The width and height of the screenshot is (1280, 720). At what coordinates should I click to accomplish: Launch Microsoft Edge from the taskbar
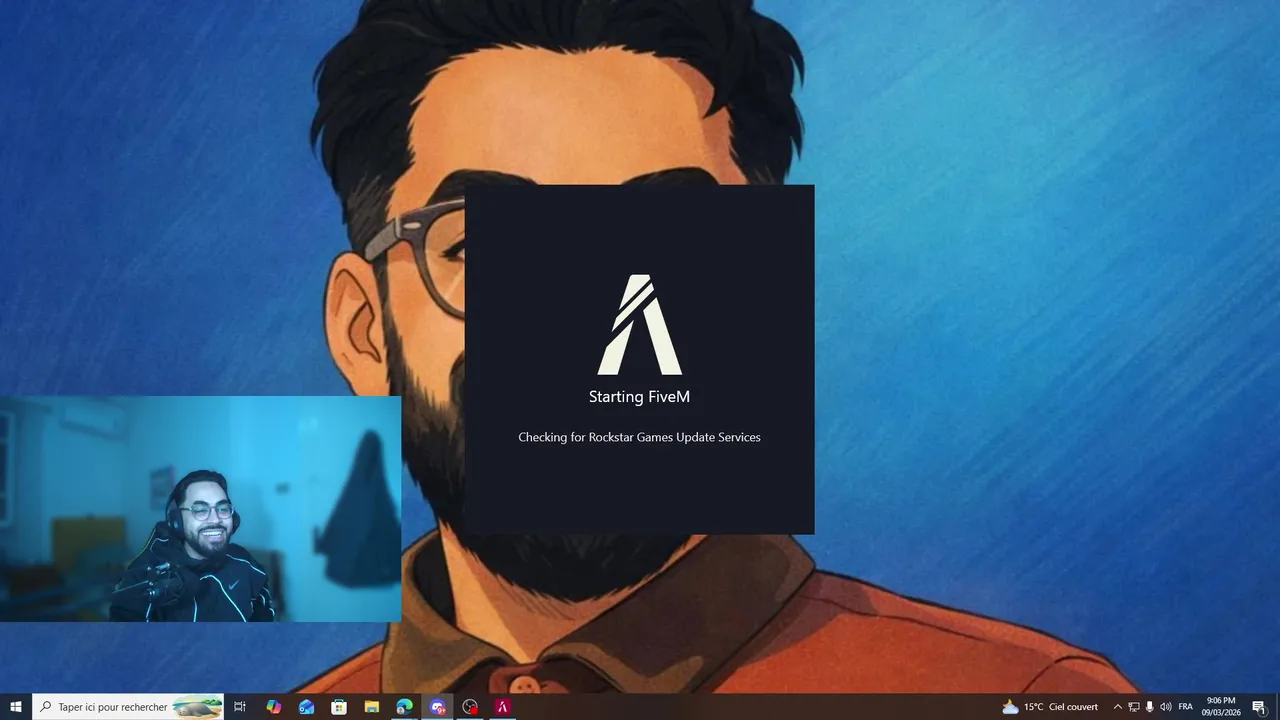point(404,707)
